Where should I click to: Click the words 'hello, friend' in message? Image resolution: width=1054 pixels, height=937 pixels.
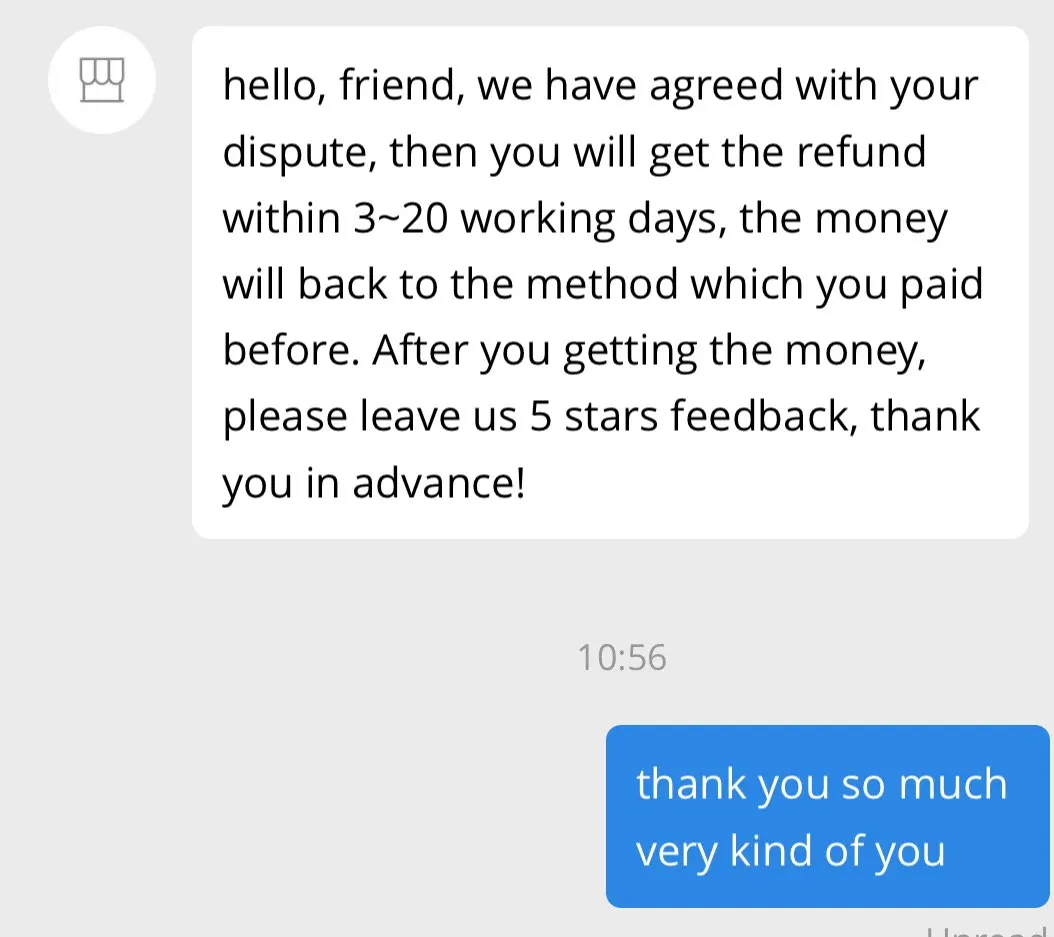coord(343,85)
